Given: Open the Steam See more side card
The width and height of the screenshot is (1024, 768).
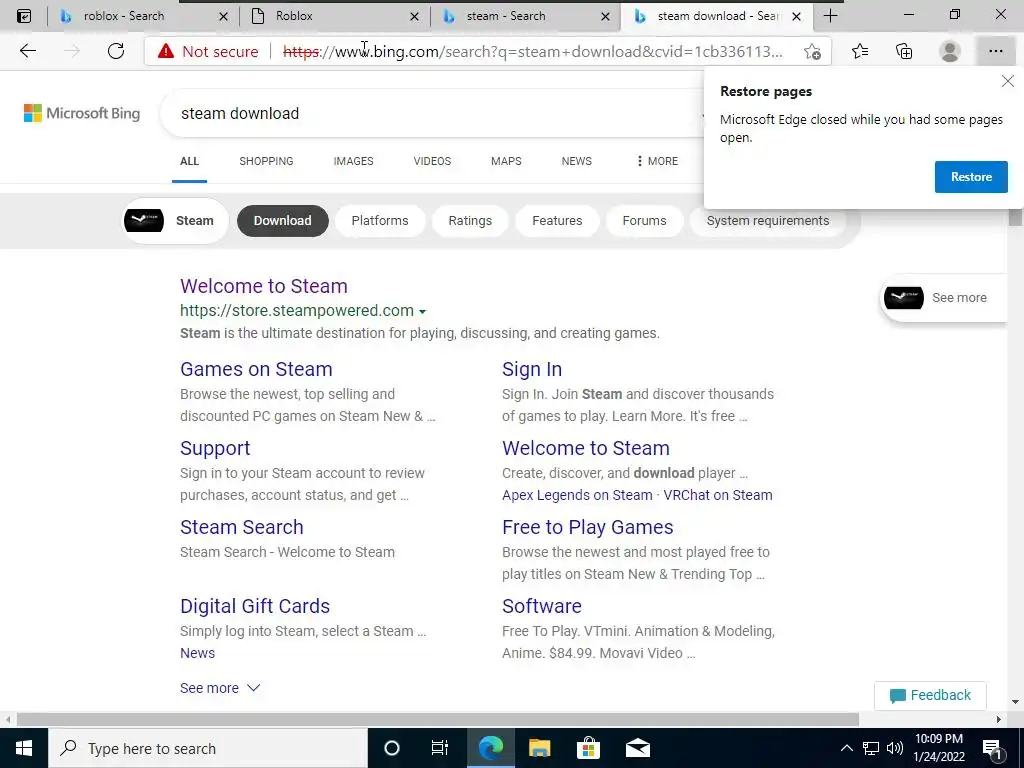Looking at the screenshot, I should pyautogui.click(x=944, y=298).
